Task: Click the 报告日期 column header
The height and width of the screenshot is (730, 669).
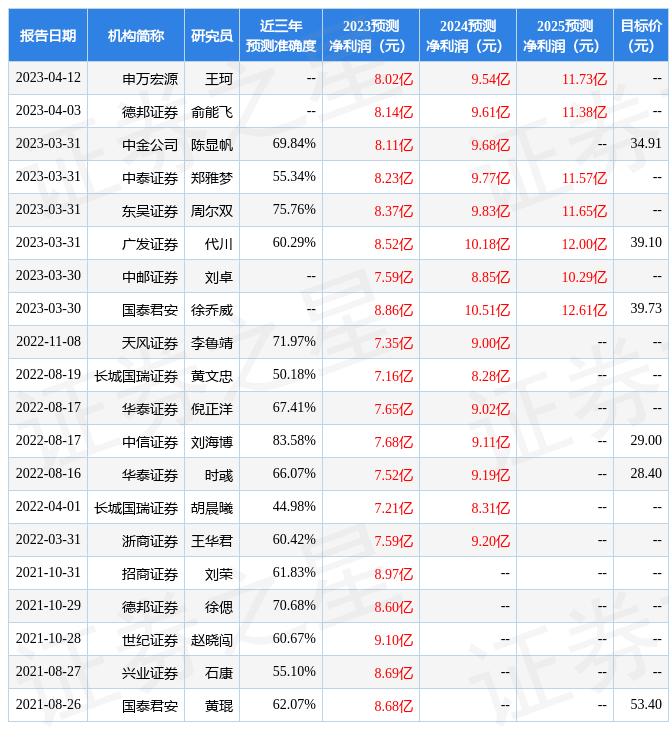Action: coord(48,36)
